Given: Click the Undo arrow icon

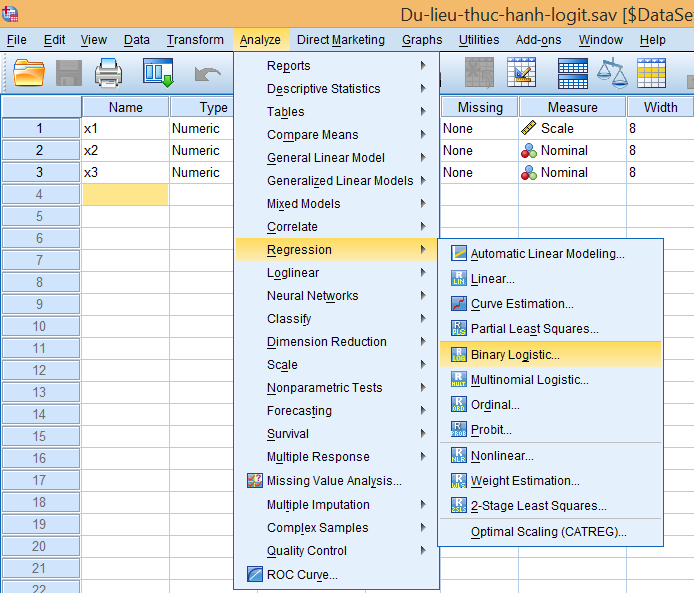Looking at the screenshot, I should coord(208,73).
